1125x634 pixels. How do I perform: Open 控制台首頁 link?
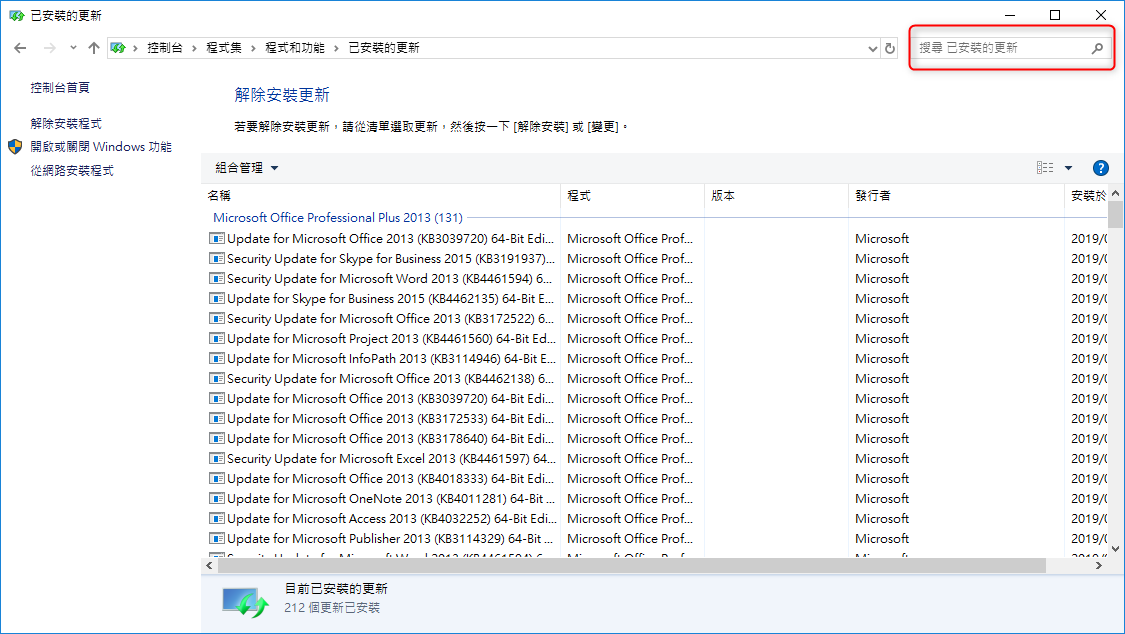[60, 87]
